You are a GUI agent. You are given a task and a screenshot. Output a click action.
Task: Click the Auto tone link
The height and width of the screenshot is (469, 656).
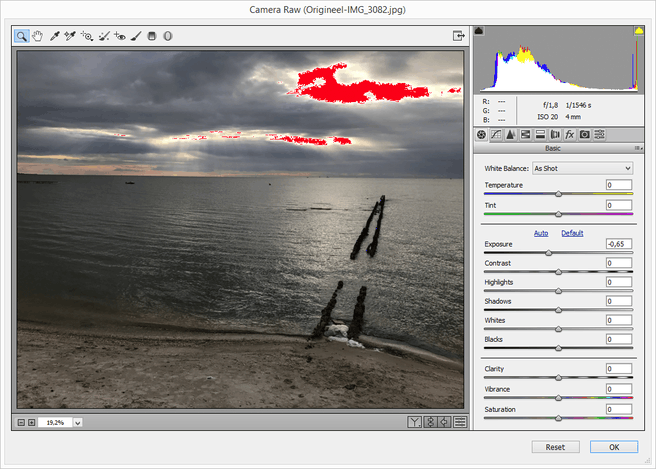(x=541, y=233)
